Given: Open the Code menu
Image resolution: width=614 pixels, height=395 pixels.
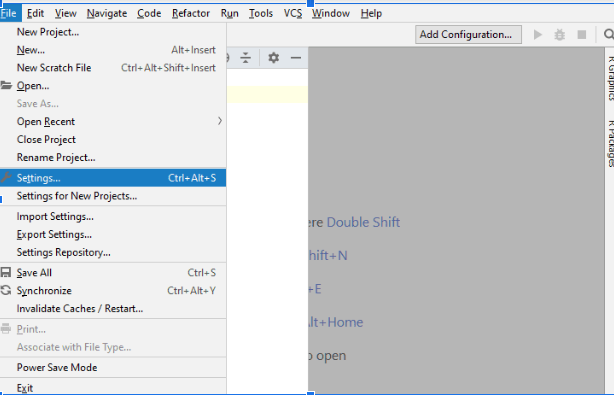Looking at the screenshot, I should (149, 13).
